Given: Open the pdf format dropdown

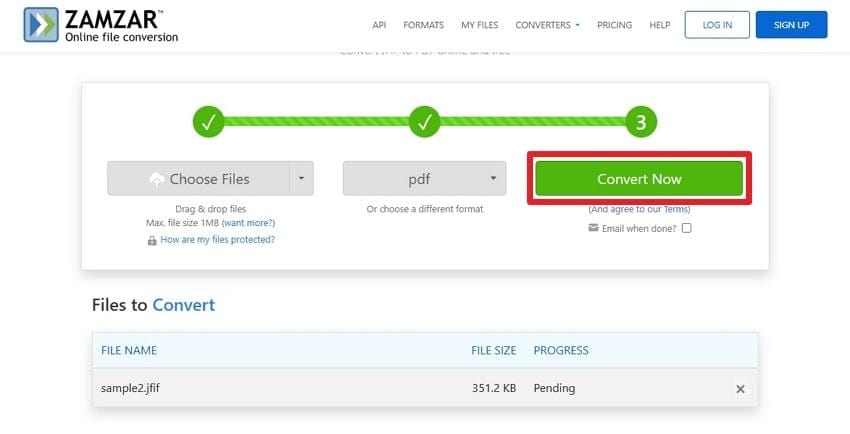Looking at the screenshot, I should point(424,178).
